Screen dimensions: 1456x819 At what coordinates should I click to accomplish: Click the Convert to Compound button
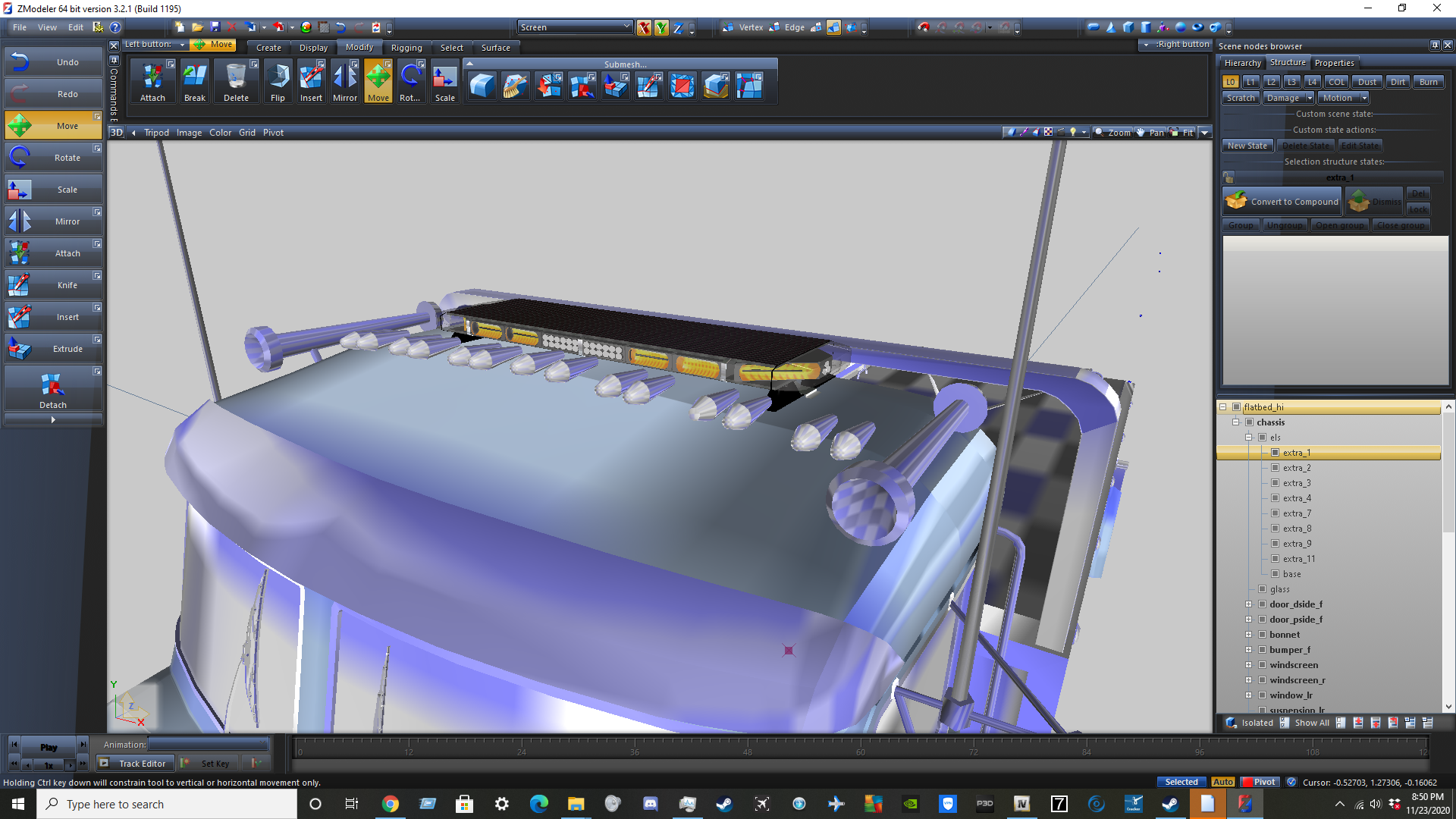click(1282, 202)
